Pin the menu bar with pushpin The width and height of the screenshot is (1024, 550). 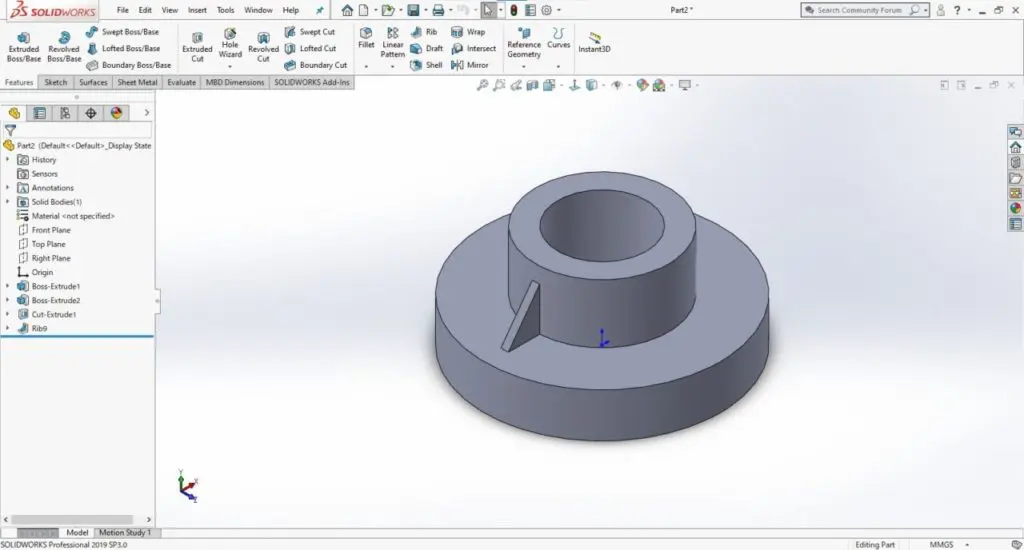pos(319,10)
